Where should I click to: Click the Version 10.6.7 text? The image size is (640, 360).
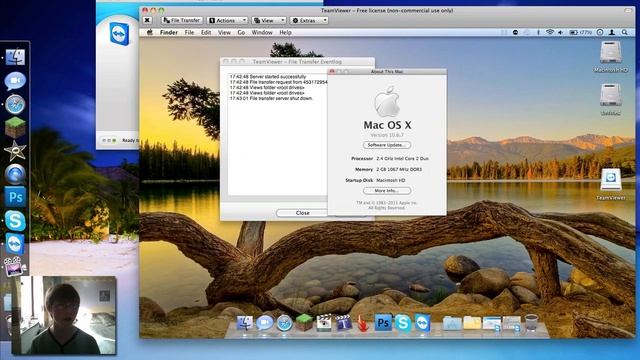coord(387,135)
